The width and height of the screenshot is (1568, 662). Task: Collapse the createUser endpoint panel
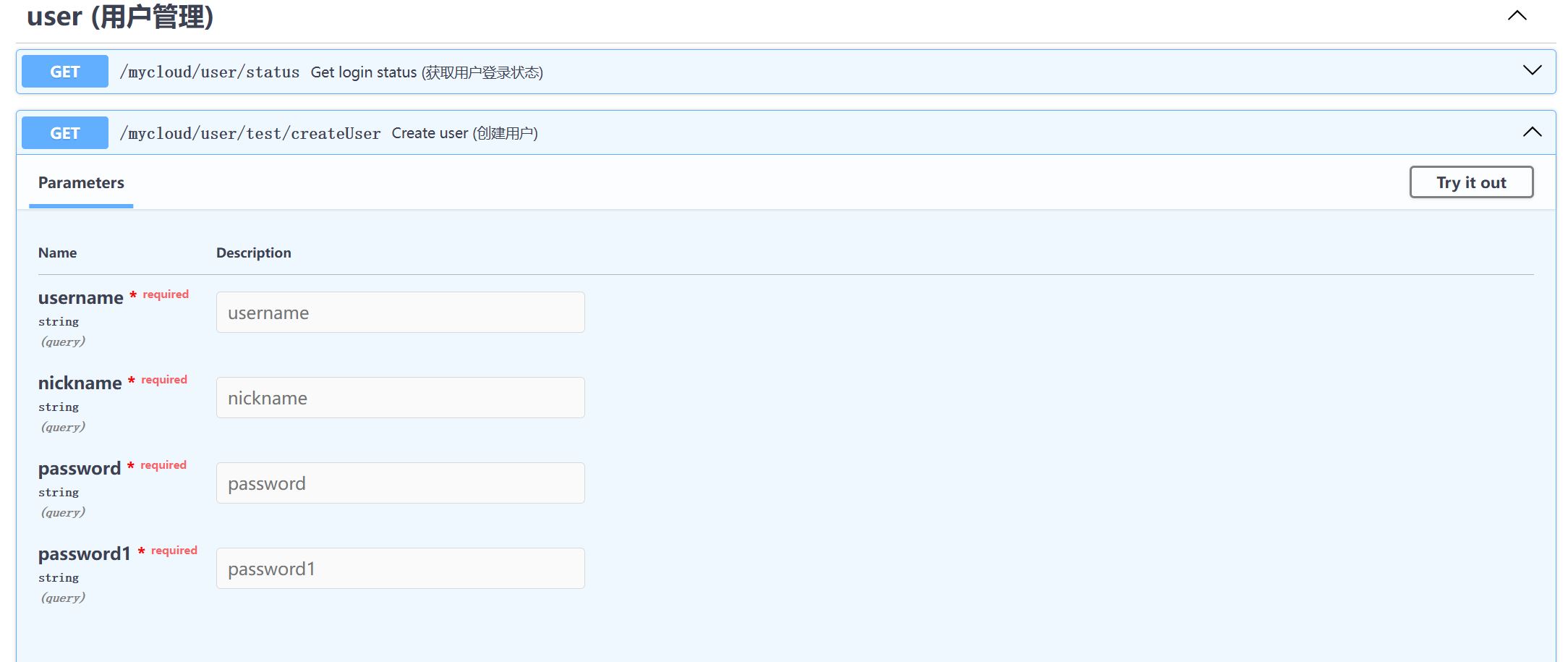(1531, 131)
